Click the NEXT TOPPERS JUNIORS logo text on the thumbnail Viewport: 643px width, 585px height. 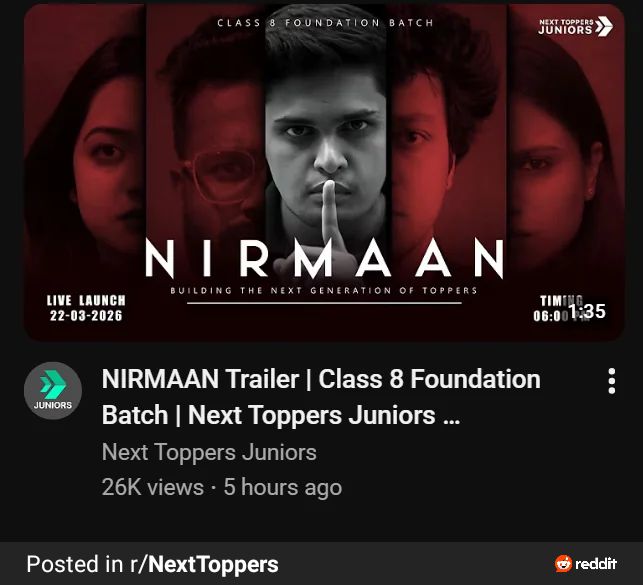coord(566,27)
